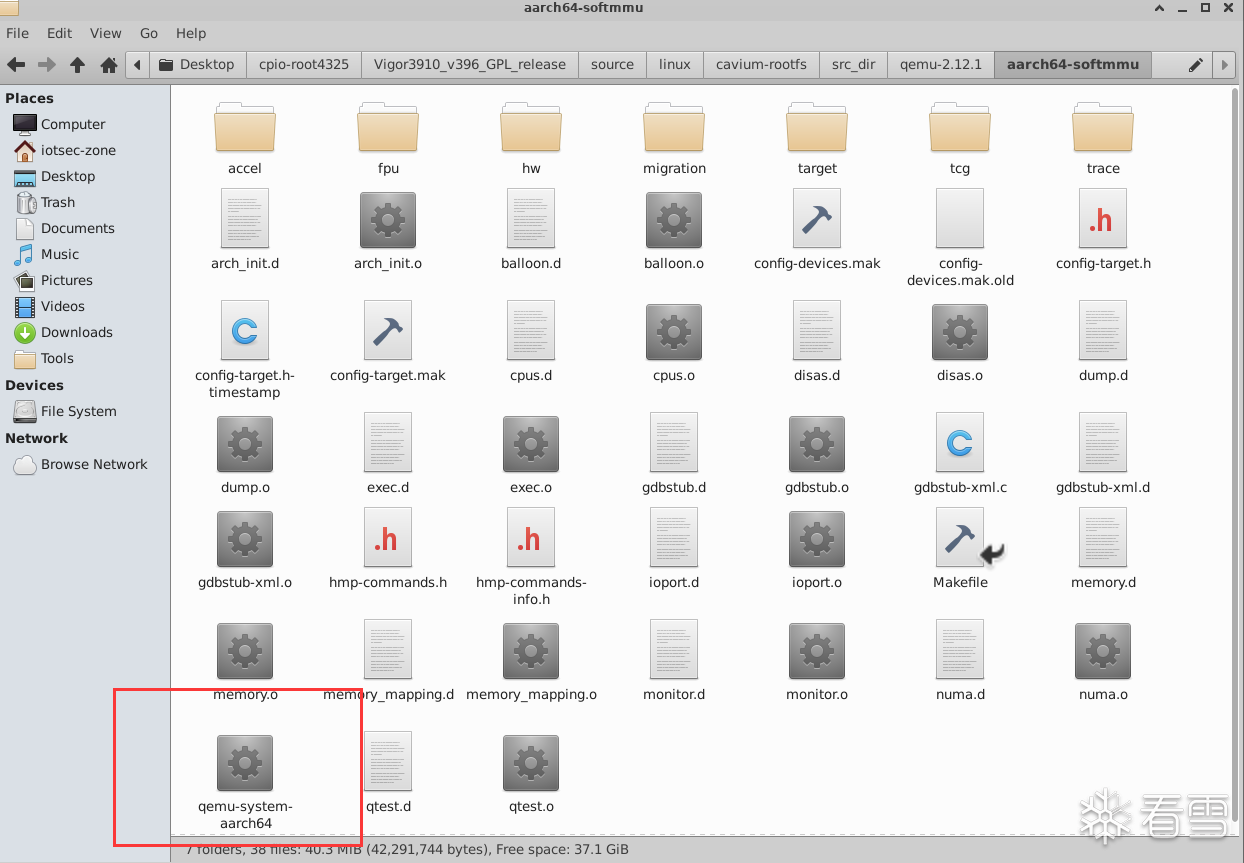
Task: Select the fpu folder
Action: [x=388, y=138]
